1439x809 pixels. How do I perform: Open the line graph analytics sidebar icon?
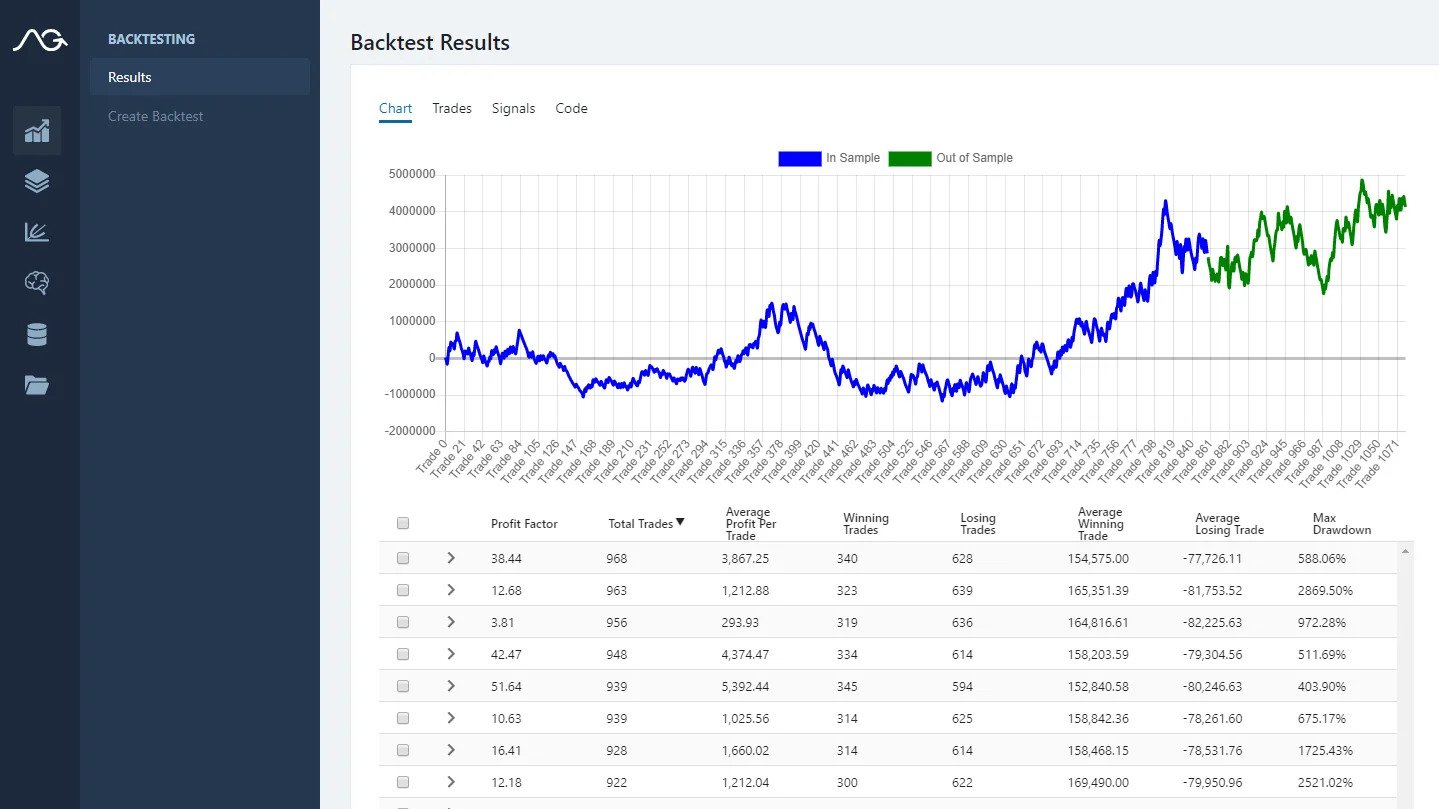pos(37,232)
